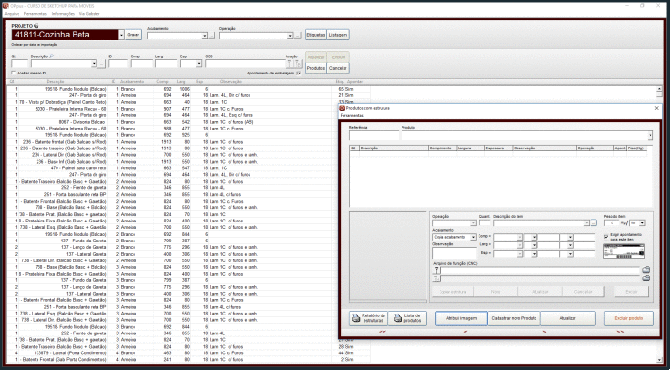Open the Via Gabster menu

pos(89,14)
